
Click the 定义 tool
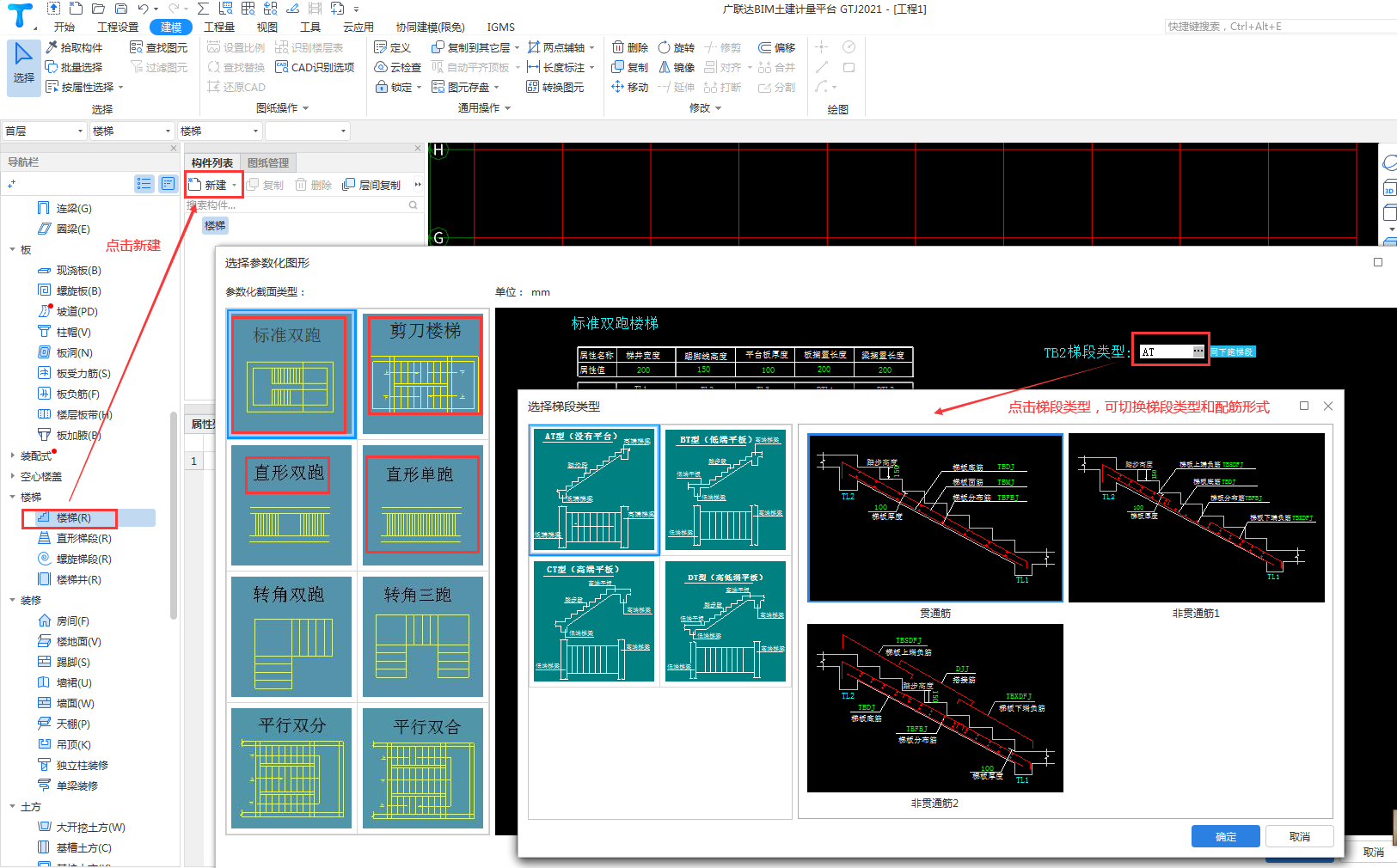[393, 47]
